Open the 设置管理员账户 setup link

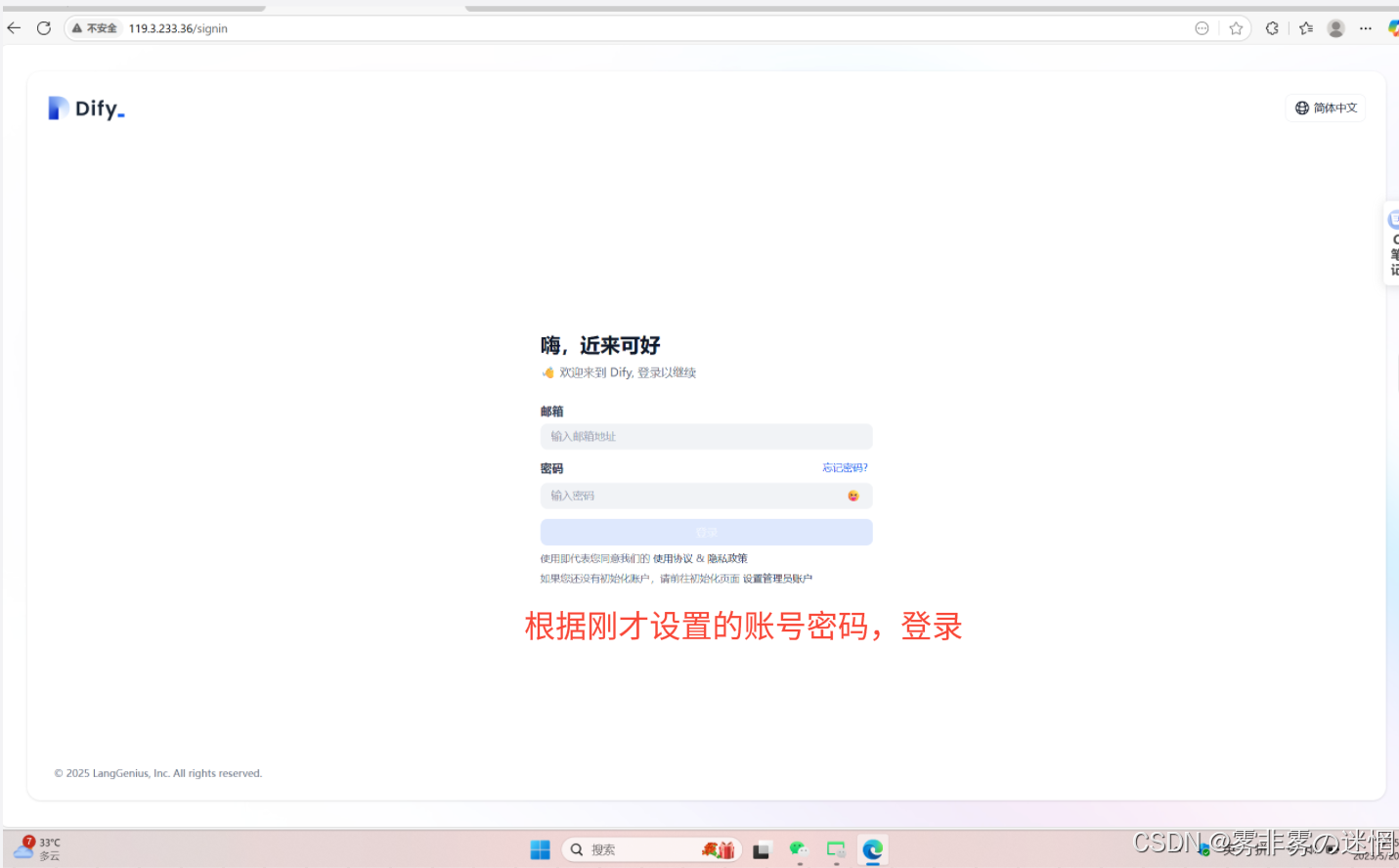tap(777, 579)
